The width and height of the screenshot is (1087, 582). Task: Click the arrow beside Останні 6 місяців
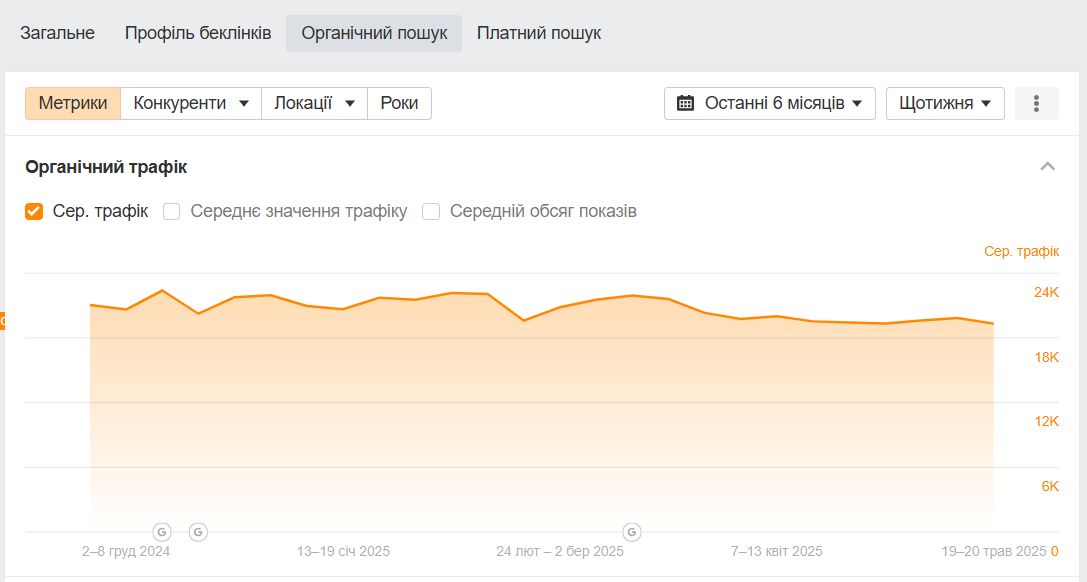pos(857,103)
